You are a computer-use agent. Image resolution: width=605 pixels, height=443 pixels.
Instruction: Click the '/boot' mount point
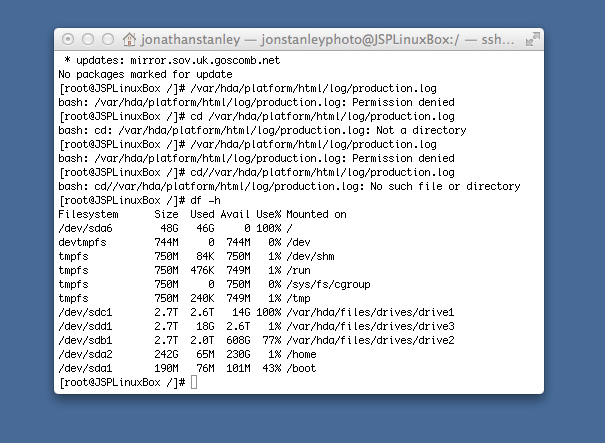click(302, 369)
